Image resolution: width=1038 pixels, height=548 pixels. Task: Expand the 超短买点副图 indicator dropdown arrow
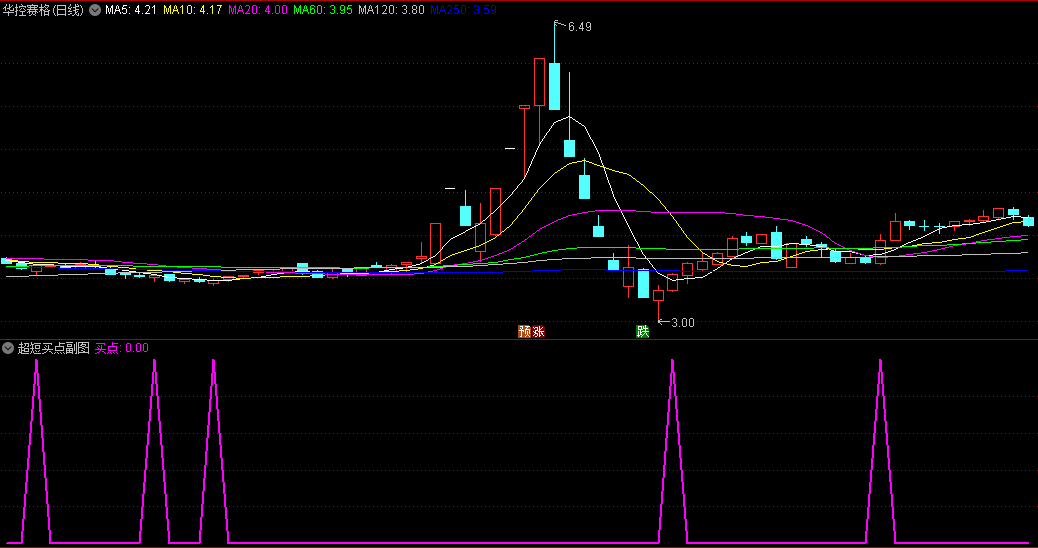click(x=8, y=348)
